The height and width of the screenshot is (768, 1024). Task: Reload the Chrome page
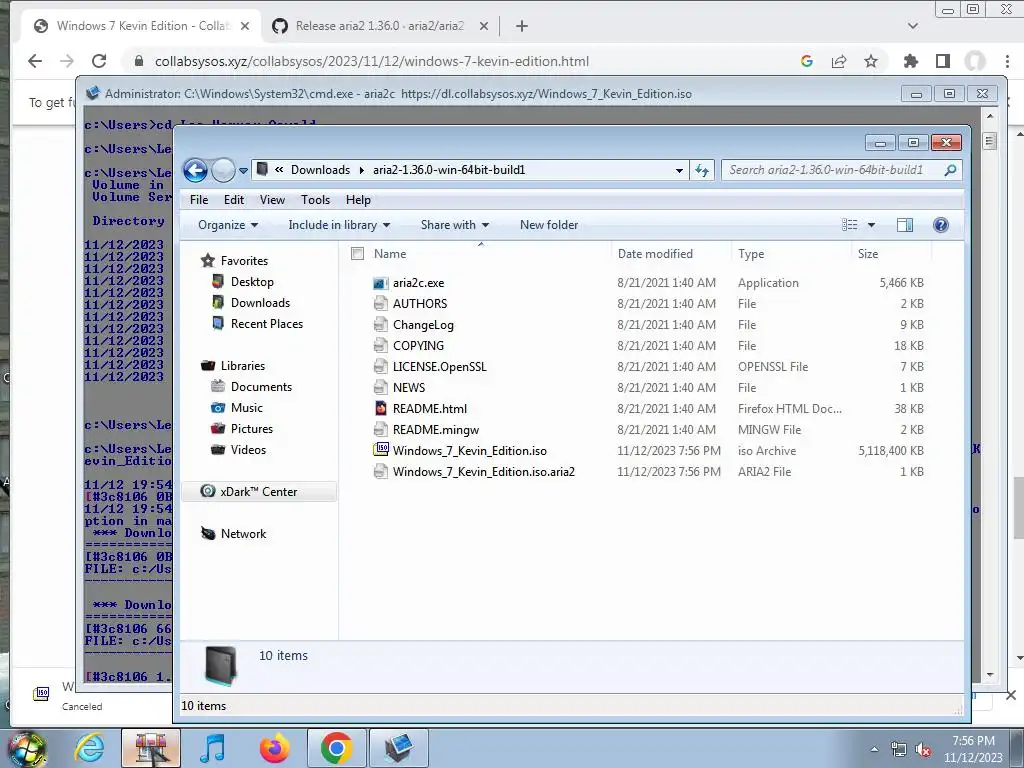pyautogui.click(x=99, y=61)
